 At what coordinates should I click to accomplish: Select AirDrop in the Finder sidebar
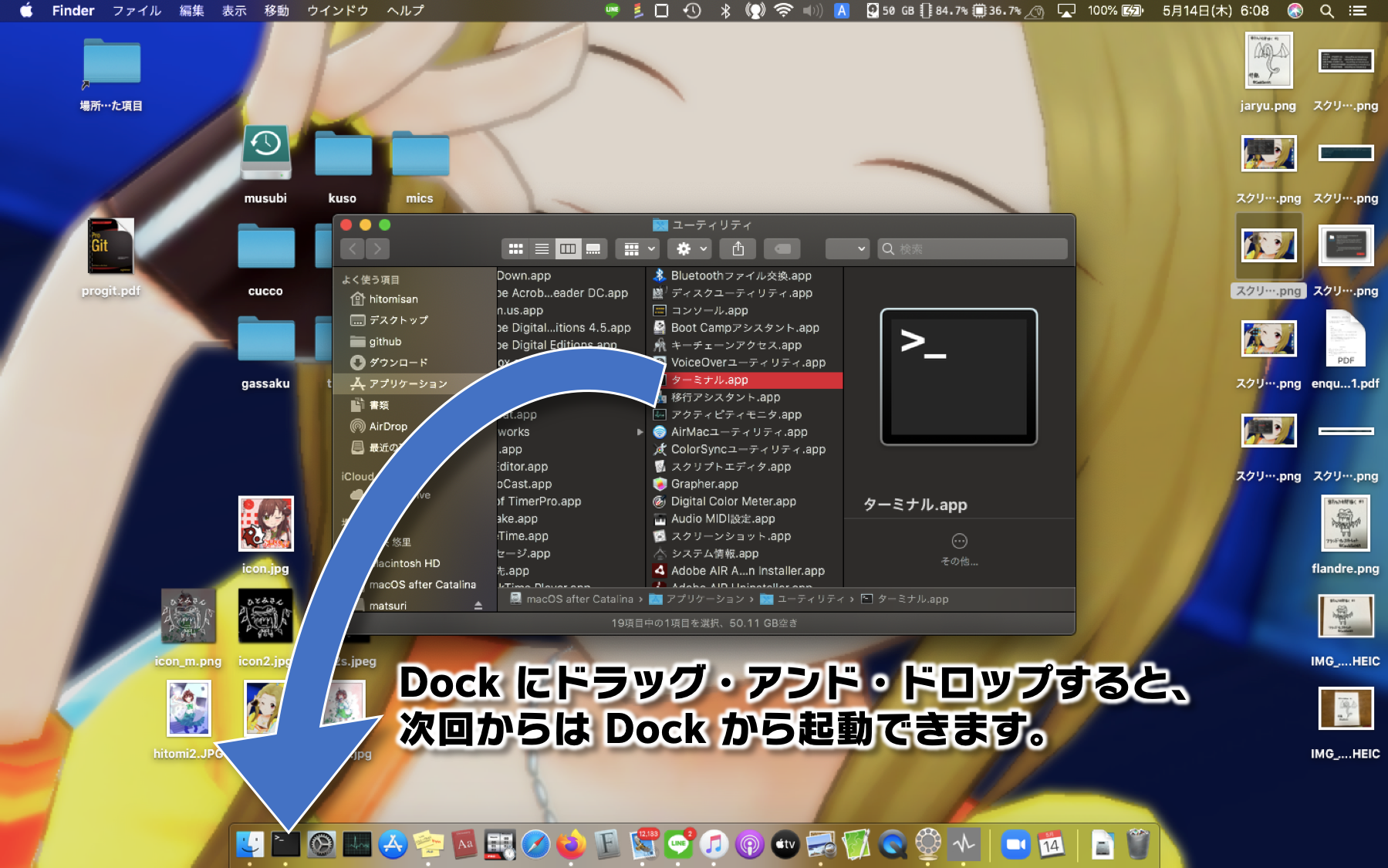point(388,426)
